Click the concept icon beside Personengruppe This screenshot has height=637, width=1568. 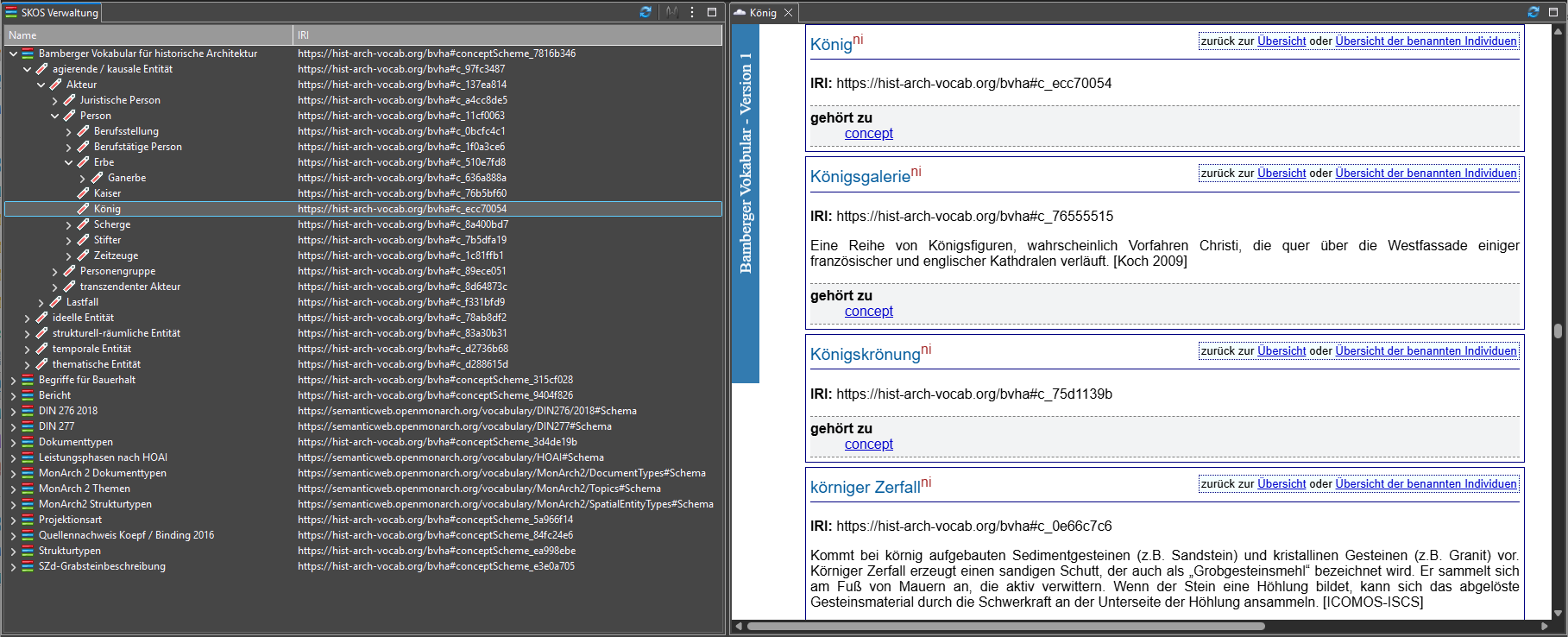[69, 271]
